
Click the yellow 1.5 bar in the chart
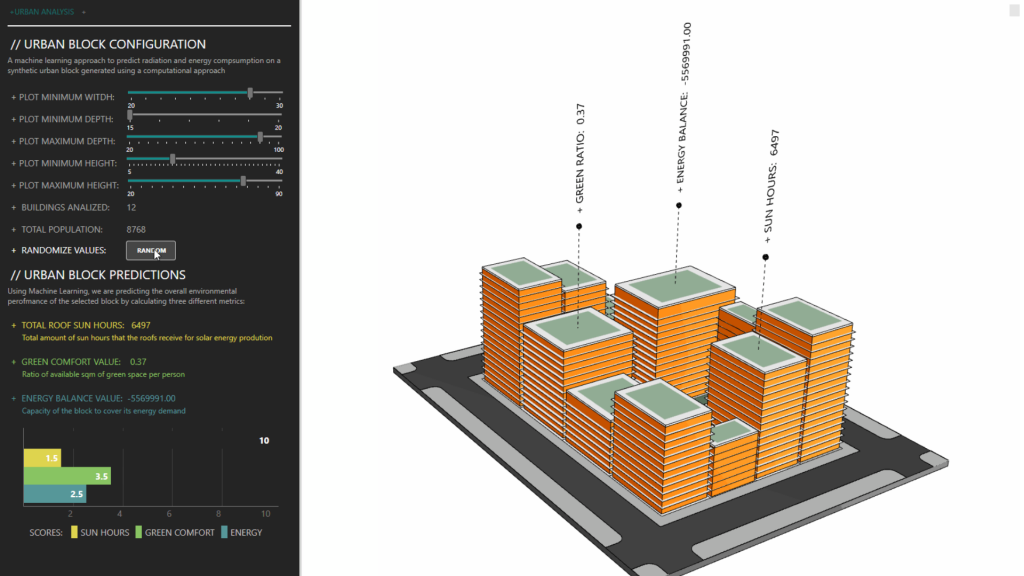point(40,457)
